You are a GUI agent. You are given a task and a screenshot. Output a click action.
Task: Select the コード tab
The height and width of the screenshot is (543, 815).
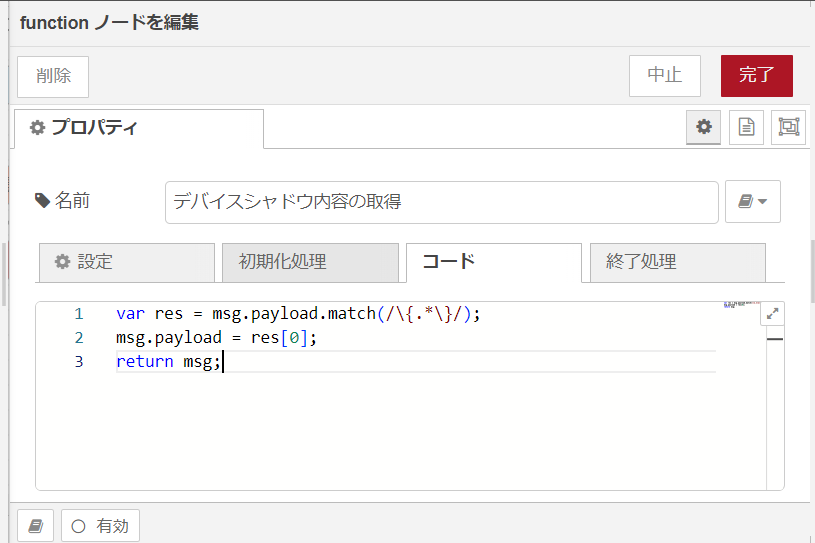point(494,262)
